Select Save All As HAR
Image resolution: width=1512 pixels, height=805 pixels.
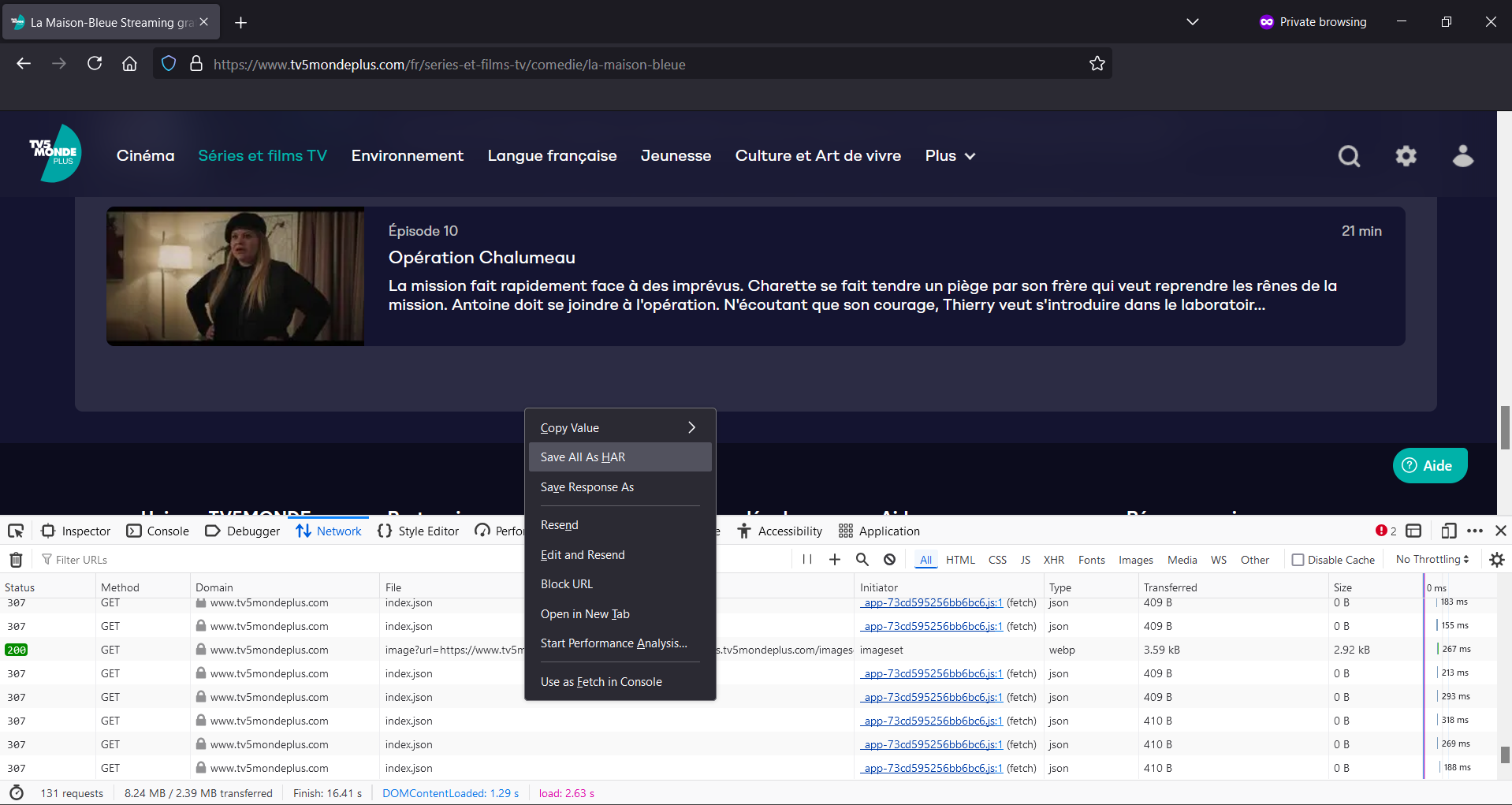coord(620,457)
